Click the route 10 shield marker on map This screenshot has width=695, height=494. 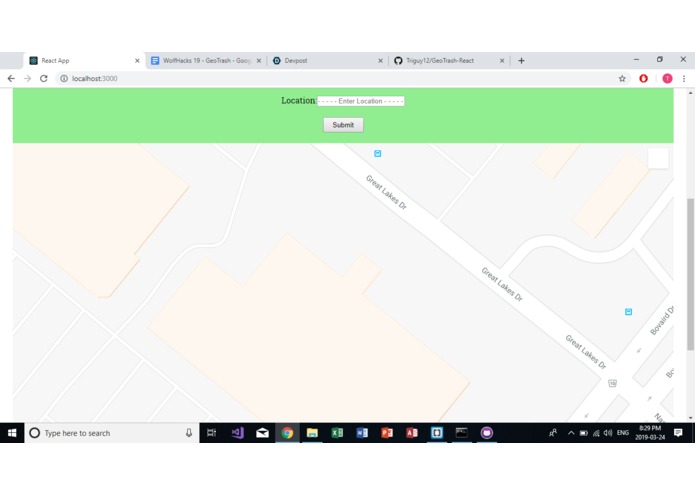[612, 383]
